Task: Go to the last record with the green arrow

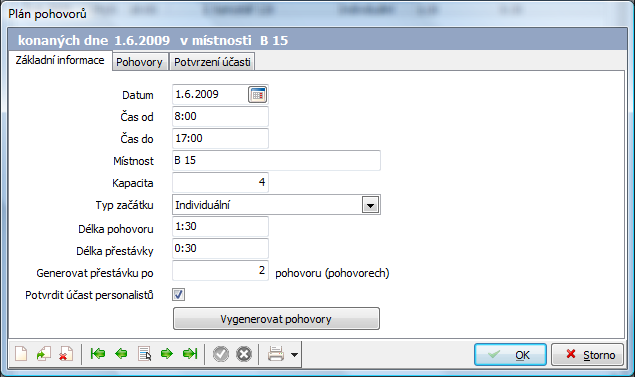Action: (x=190, y=354)
